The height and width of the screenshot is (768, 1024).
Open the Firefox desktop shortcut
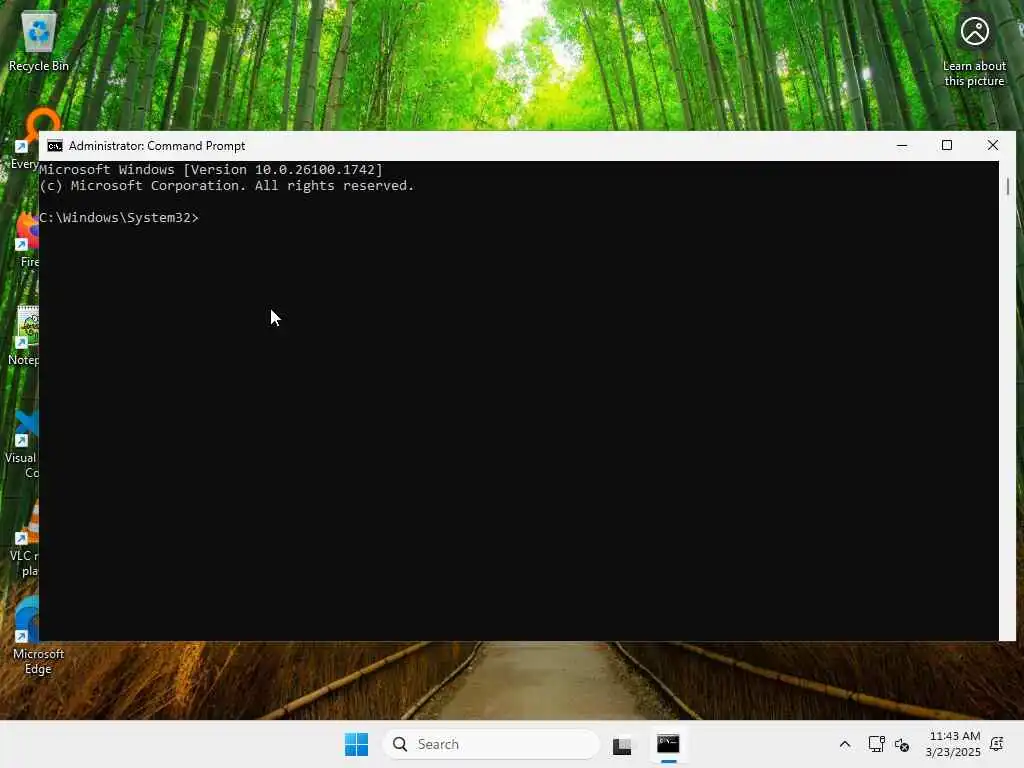(26, 240)
